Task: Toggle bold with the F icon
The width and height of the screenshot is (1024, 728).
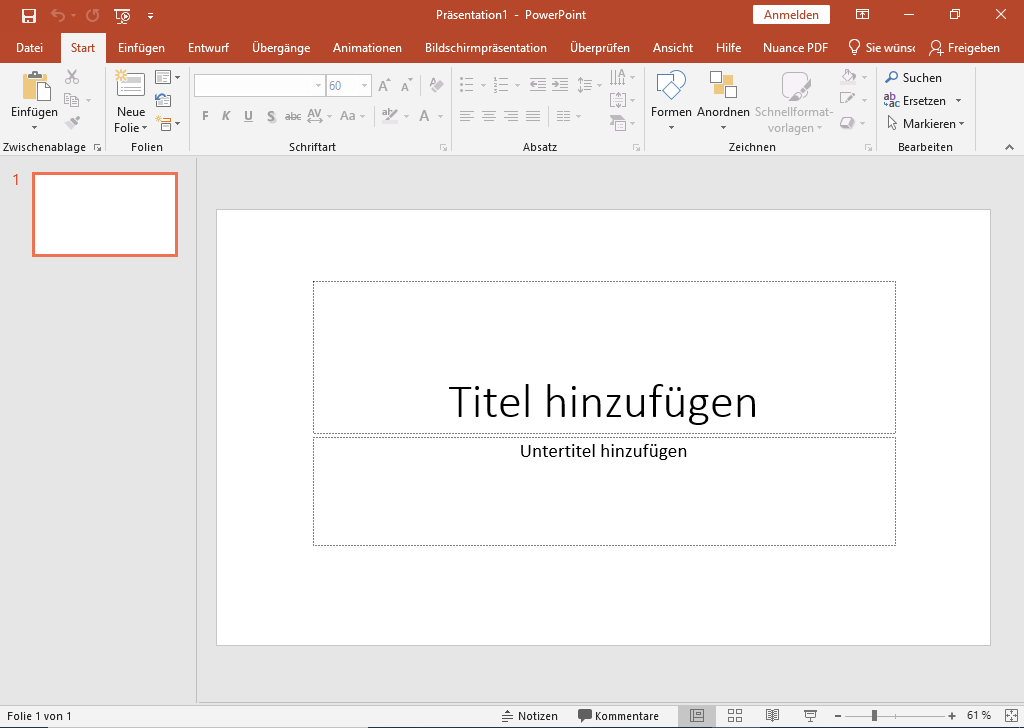Action: tap(204, 116)
